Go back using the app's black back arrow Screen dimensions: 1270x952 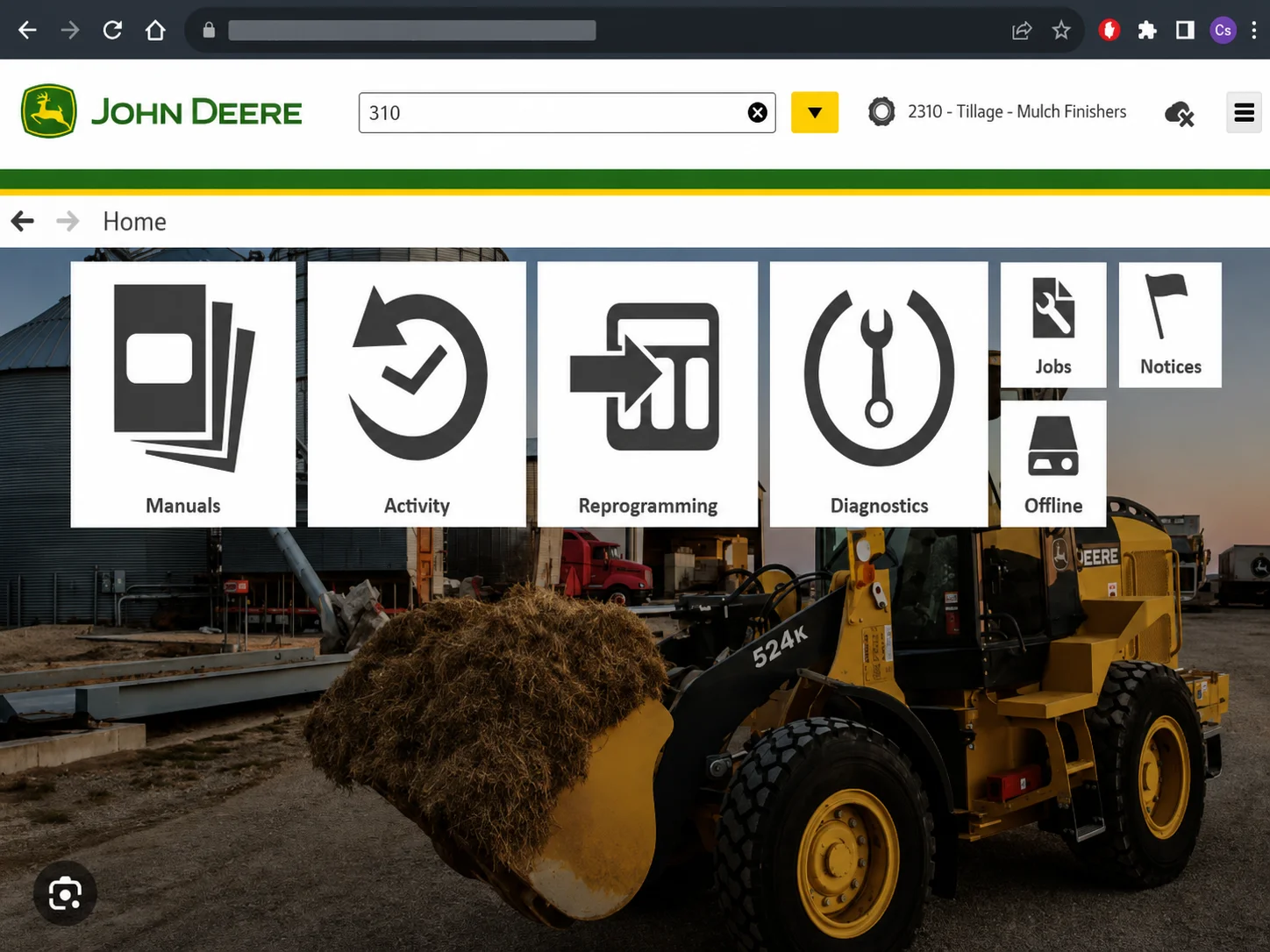[x=23, y=221]
